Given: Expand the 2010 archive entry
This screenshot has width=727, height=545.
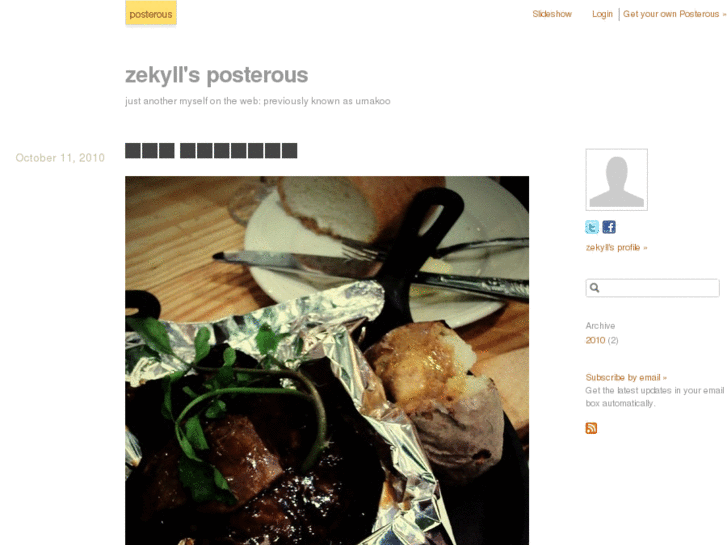Looking at the screenshot, I should pyautogui.click(x=595, y=340).
